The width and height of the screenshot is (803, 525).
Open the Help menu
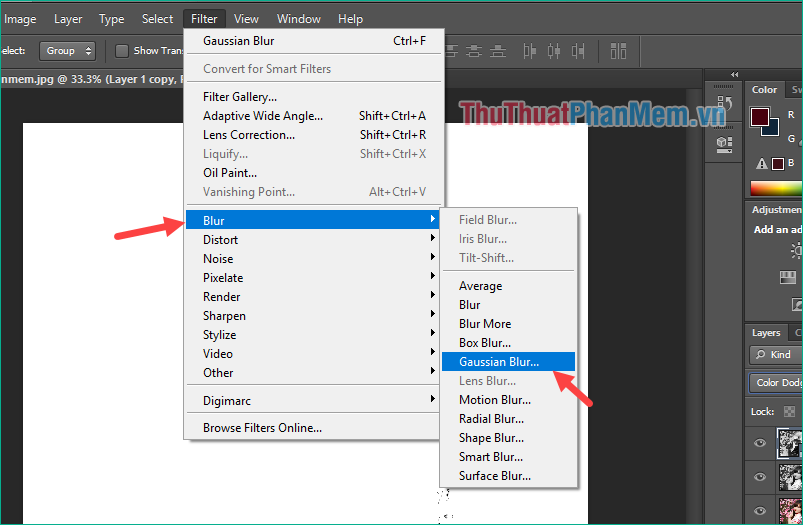pos(350,19)
